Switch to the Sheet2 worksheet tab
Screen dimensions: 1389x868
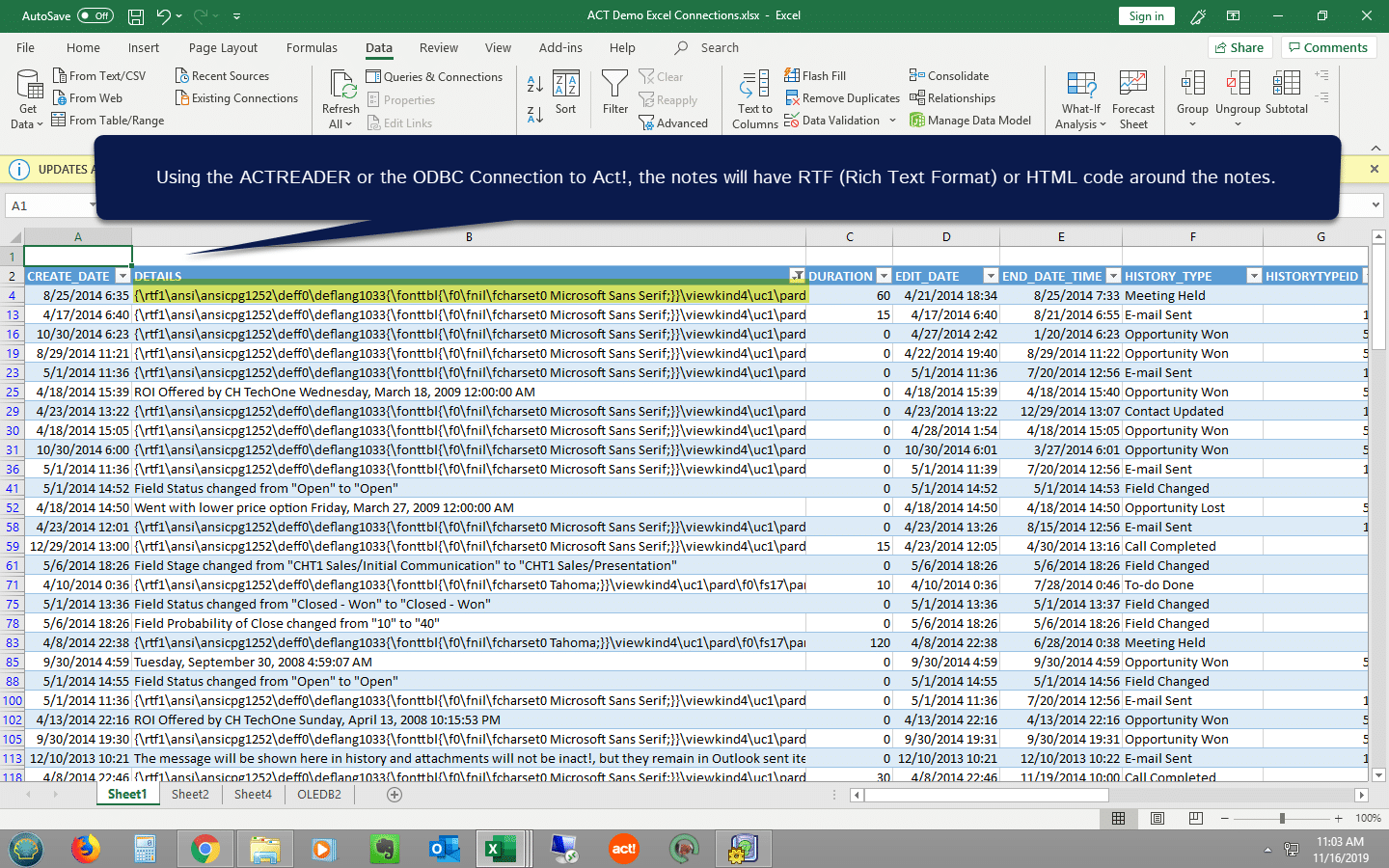click(190, 795)
